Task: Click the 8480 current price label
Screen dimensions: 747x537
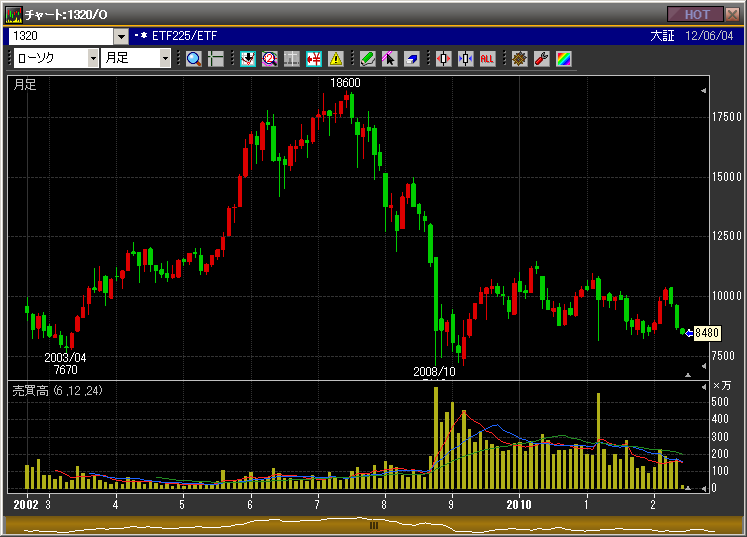Action: pyautogui.click(x=707, y=333)
